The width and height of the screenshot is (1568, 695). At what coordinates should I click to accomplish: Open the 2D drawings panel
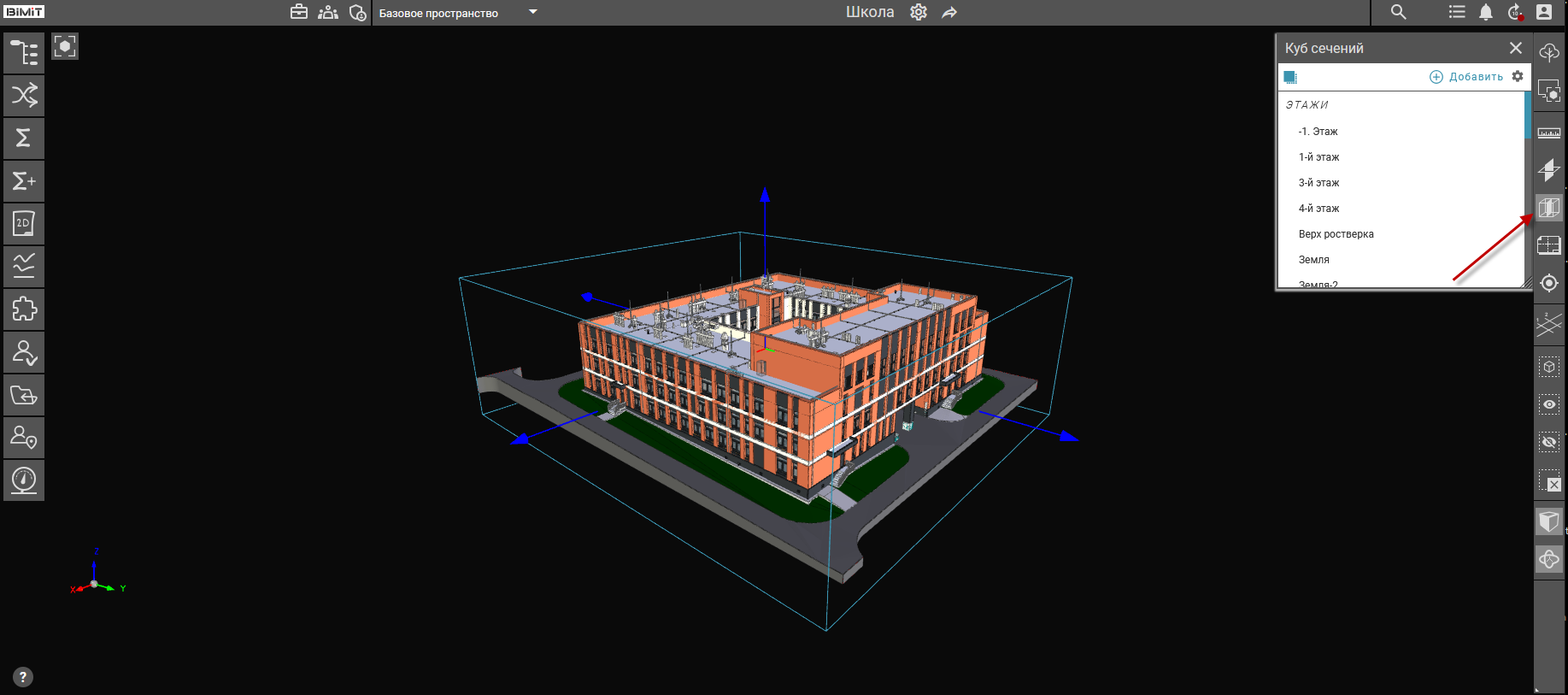(24, 224)
